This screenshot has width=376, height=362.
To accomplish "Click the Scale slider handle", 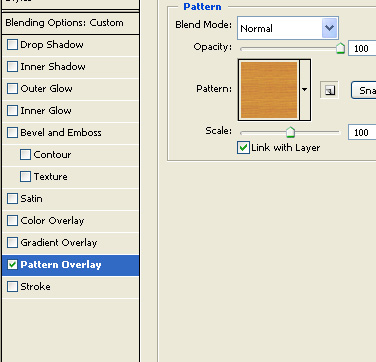I will point(290,132).
